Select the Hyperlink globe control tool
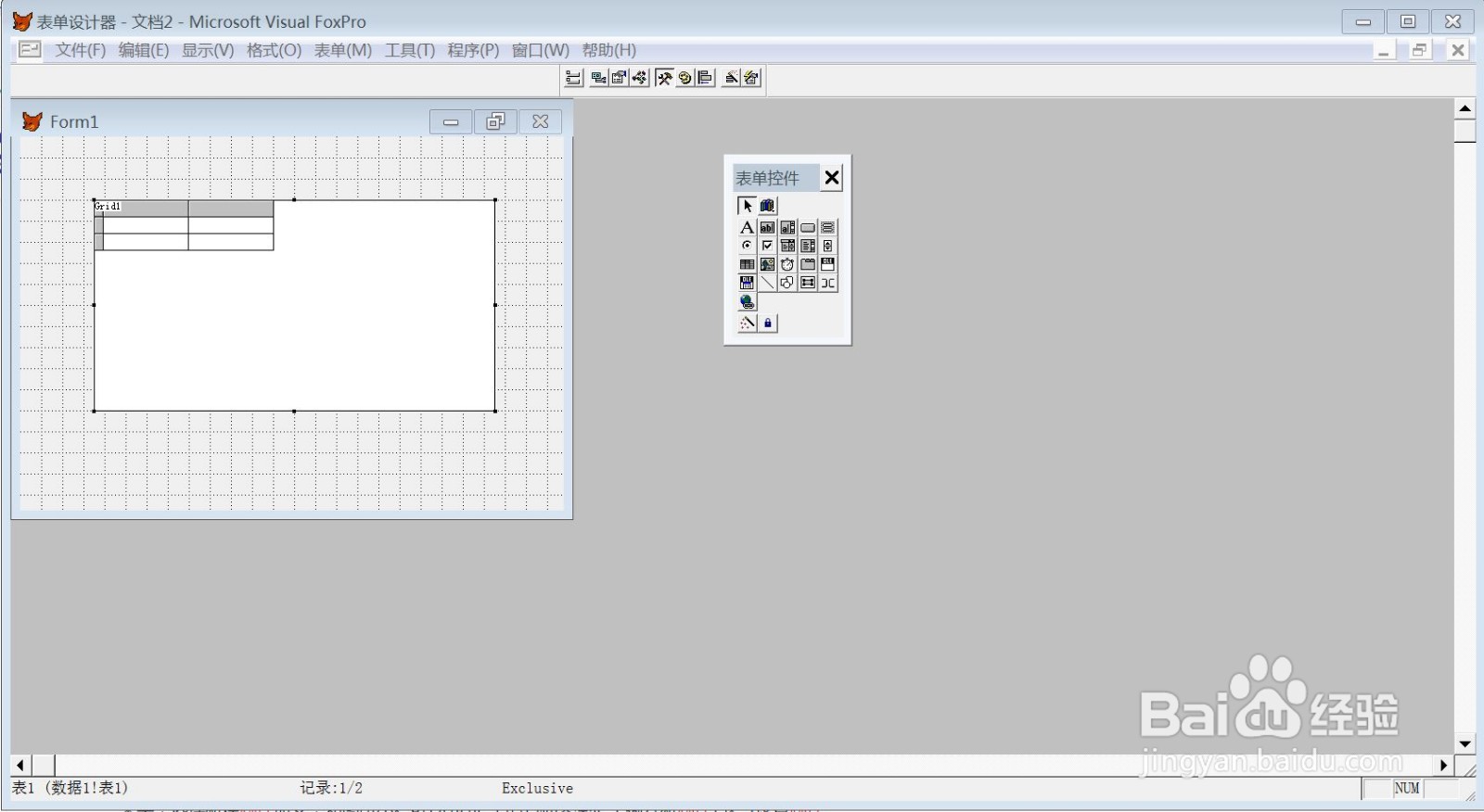The image size is (1484, 812). (x=747, y=302)
